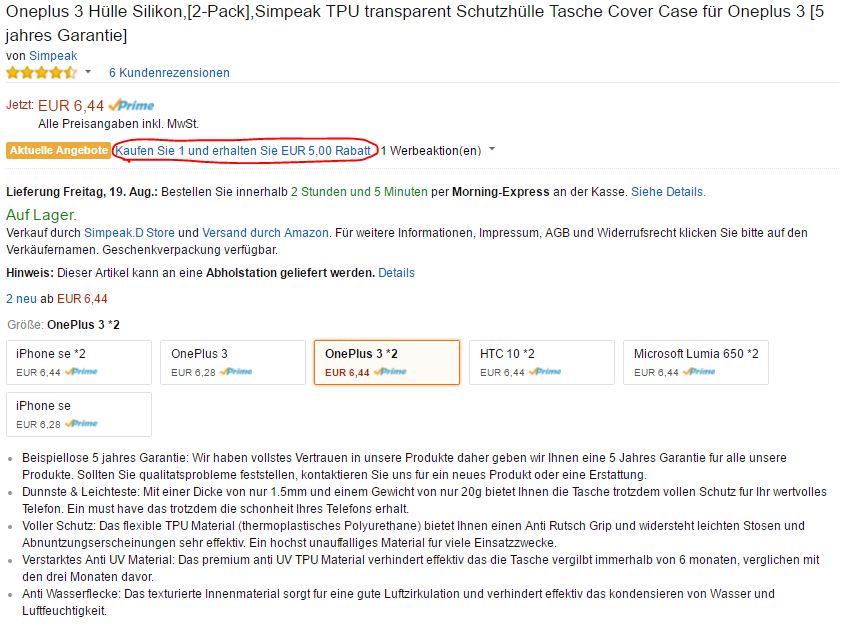This screenshot has height=632, width=841.
Task: Visit the Simpeak.D Store seller link
Action: pos(129,233)
